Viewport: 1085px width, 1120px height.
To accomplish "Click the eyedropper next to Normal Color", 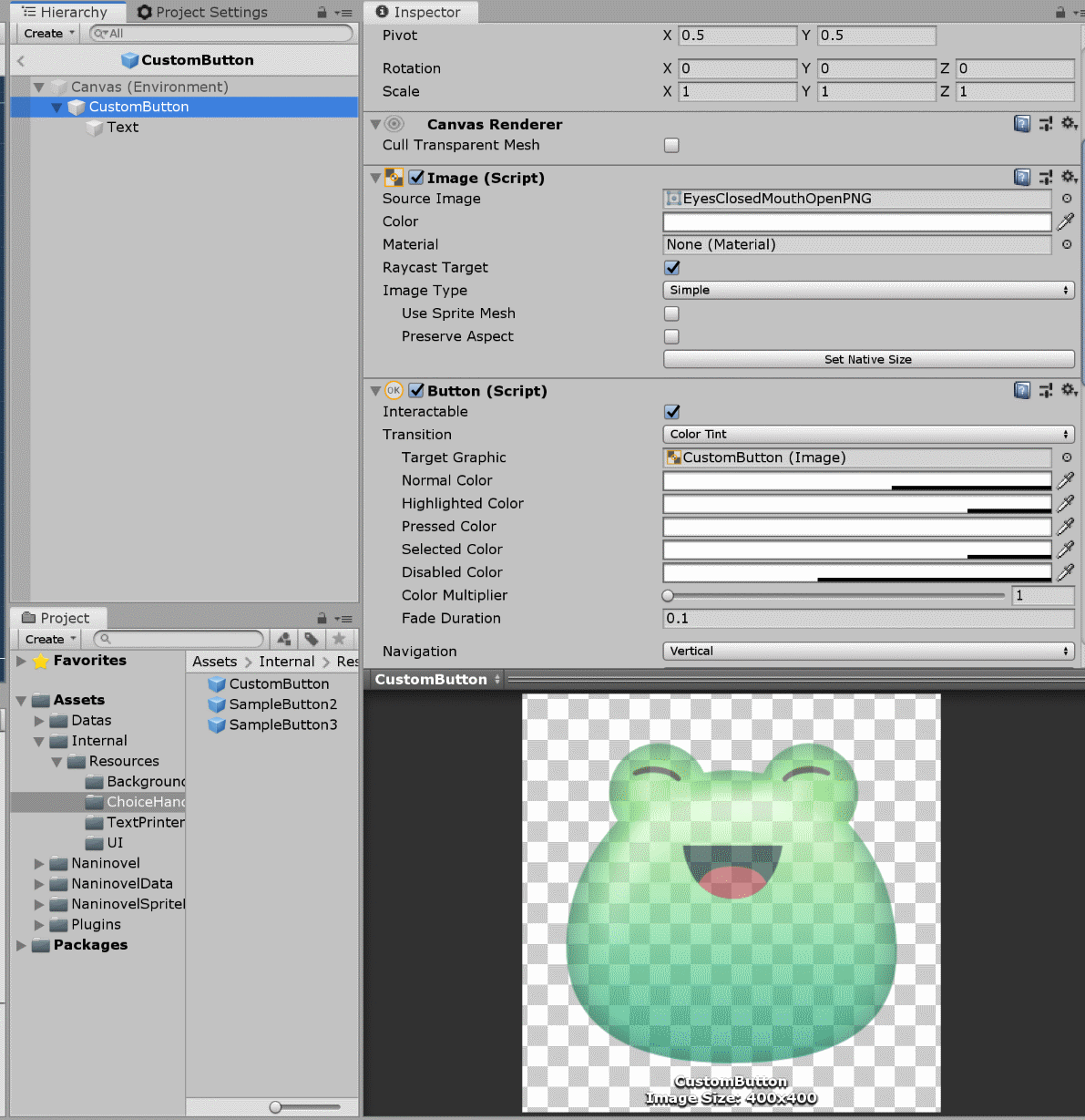I will tap(1066, 480).
